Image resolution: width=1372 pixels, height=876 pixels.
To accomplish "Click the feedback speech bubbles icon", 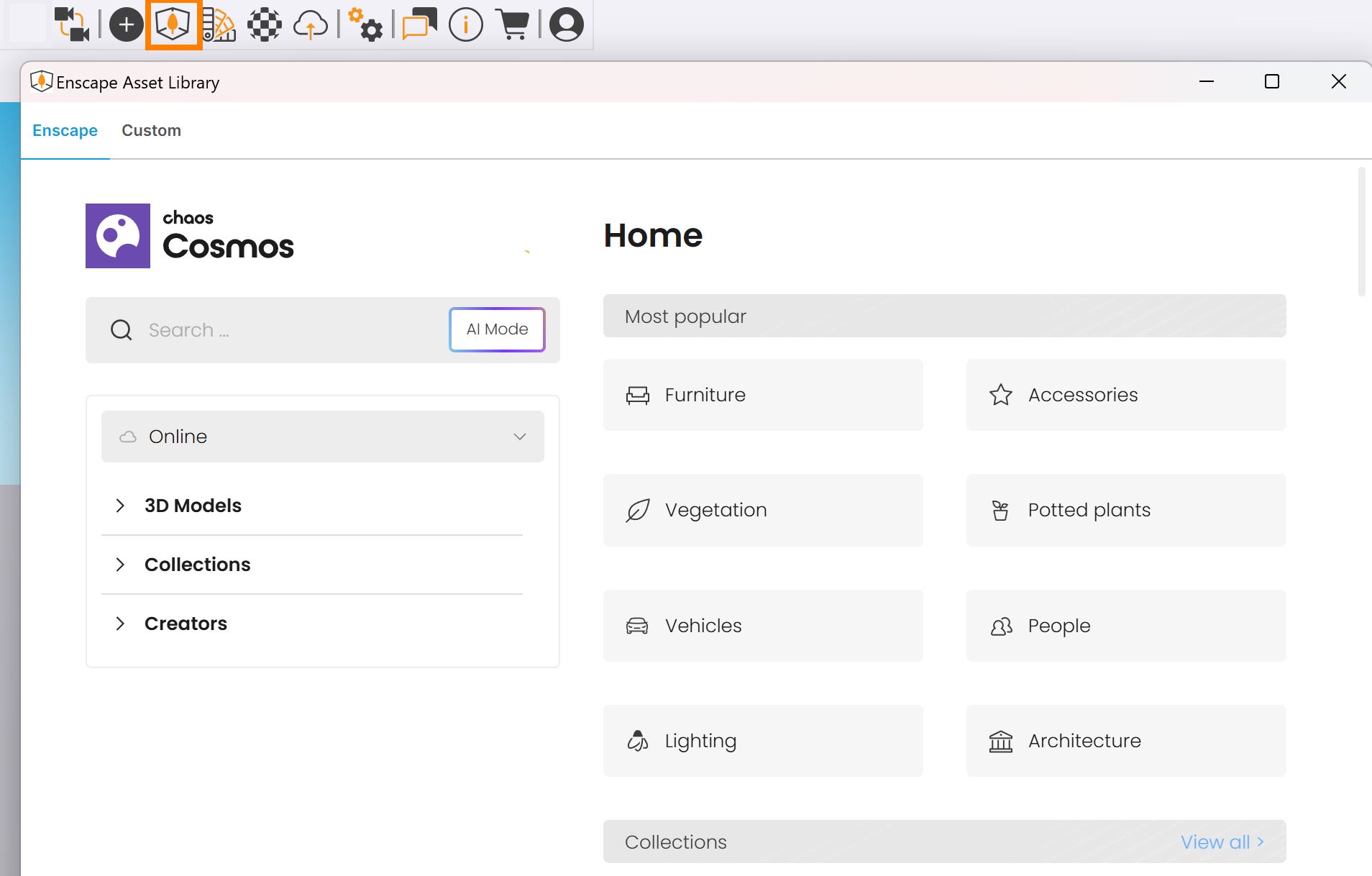I will [x=420, y=24].
